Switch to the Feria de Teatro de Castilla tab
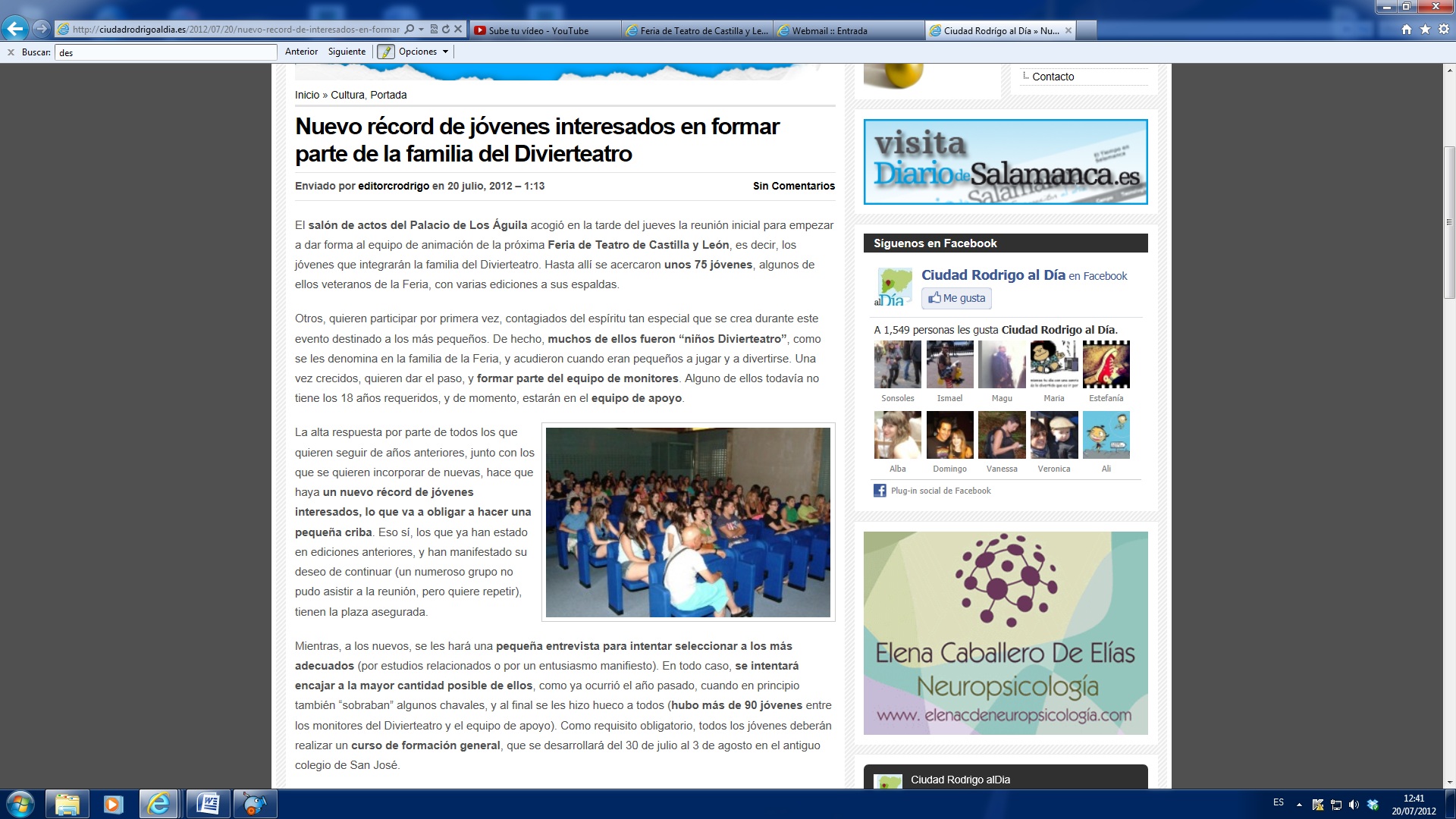Viewport: 1456px width, 819px height. 697,30
